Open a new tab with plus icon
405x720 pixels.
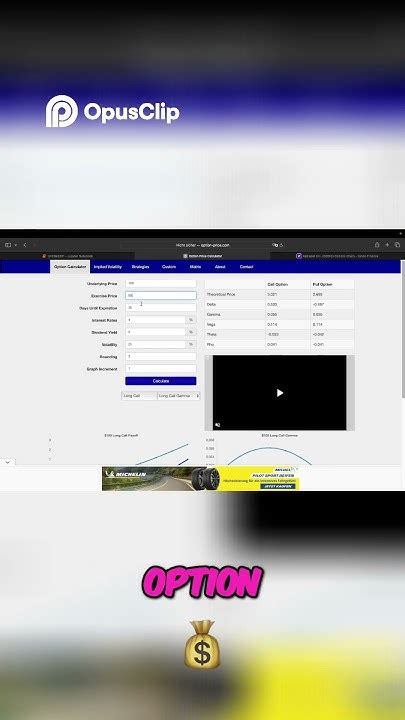tap(387, 245)
